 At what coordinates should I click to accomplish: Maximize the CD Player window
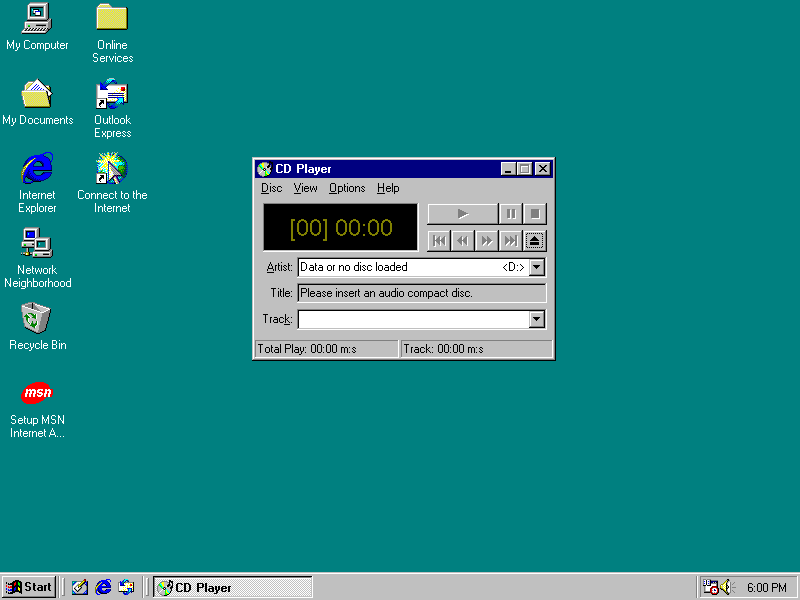coord(524,169)
